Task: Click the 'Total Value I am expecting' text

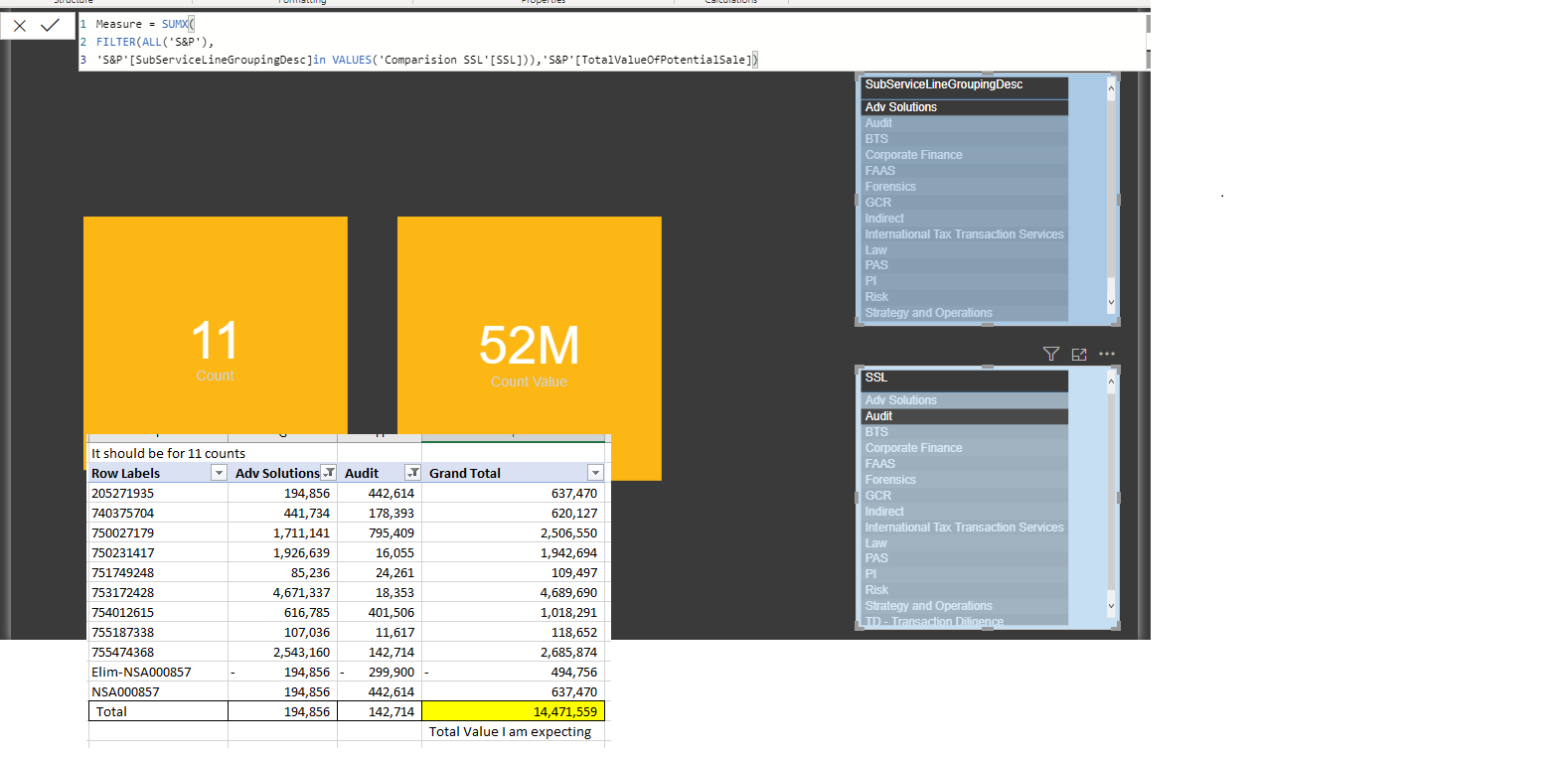Action: pyautogui.click(x=511, y=732)
